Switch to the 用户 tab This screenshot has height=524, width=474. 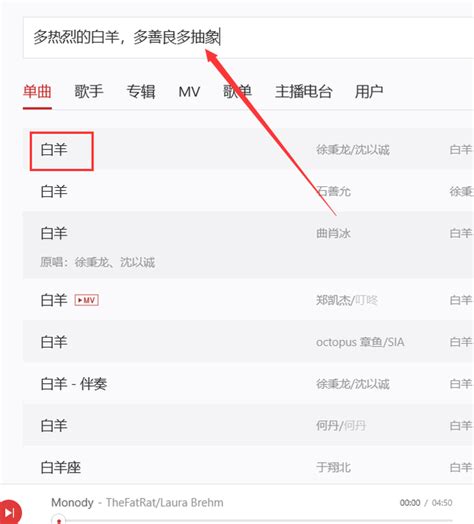pyautogui.click(x=369, y=91)
